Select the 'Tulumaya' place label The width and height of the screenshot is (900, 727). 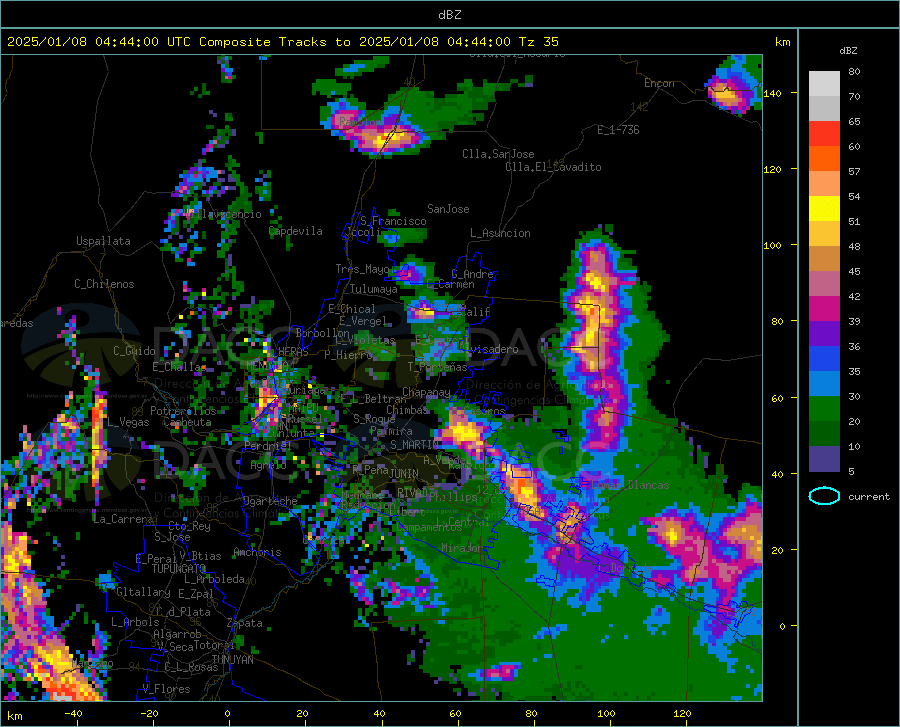(374, 289)
